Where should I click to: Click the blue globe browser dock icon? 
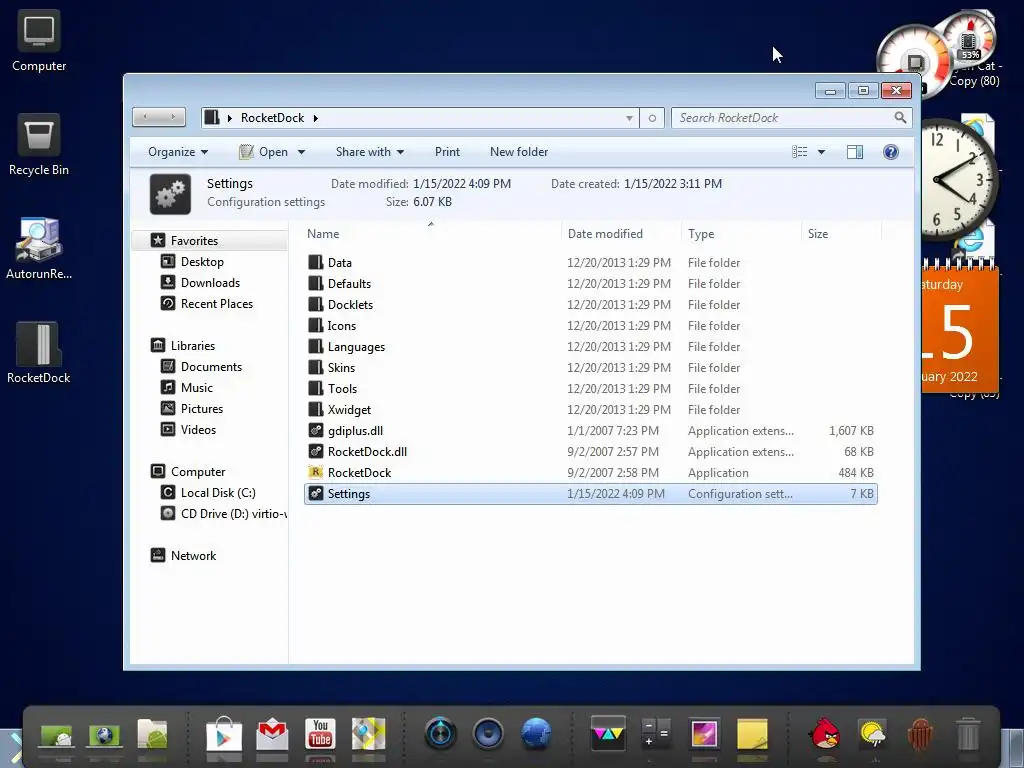(x=536, y=735)
